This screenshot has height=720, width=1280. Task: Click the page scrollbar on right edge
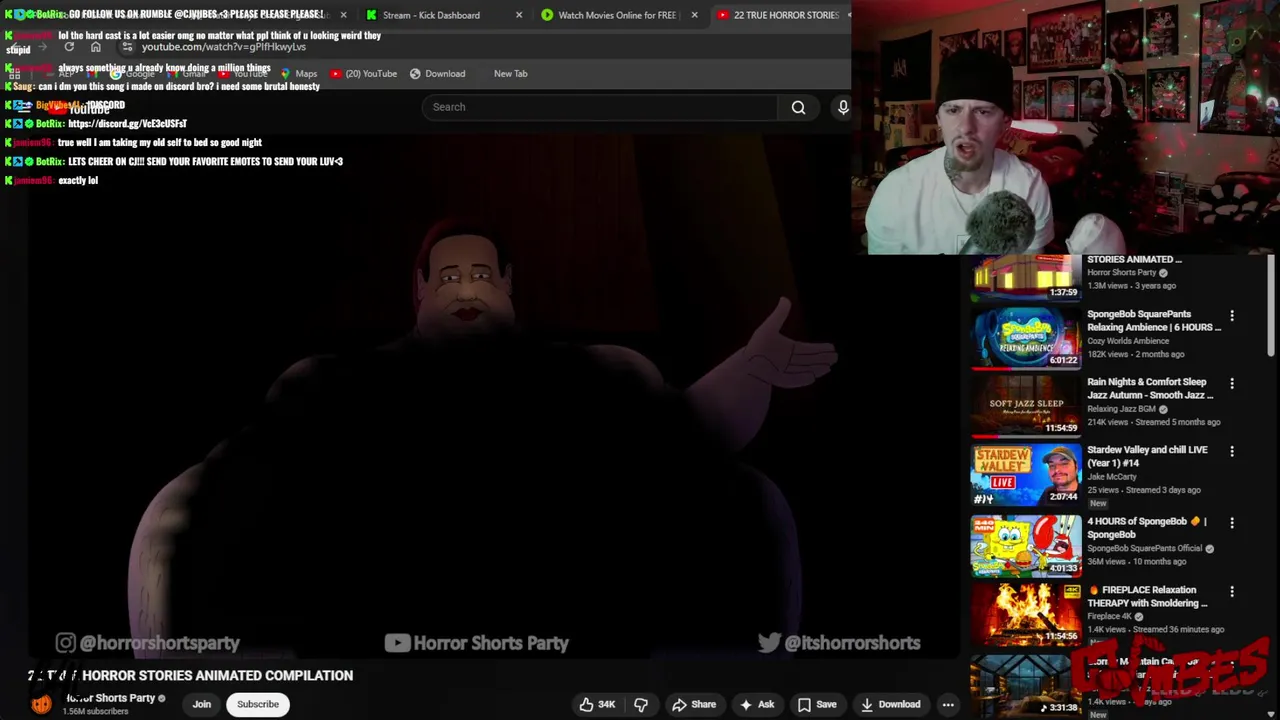pos(1273,305)
